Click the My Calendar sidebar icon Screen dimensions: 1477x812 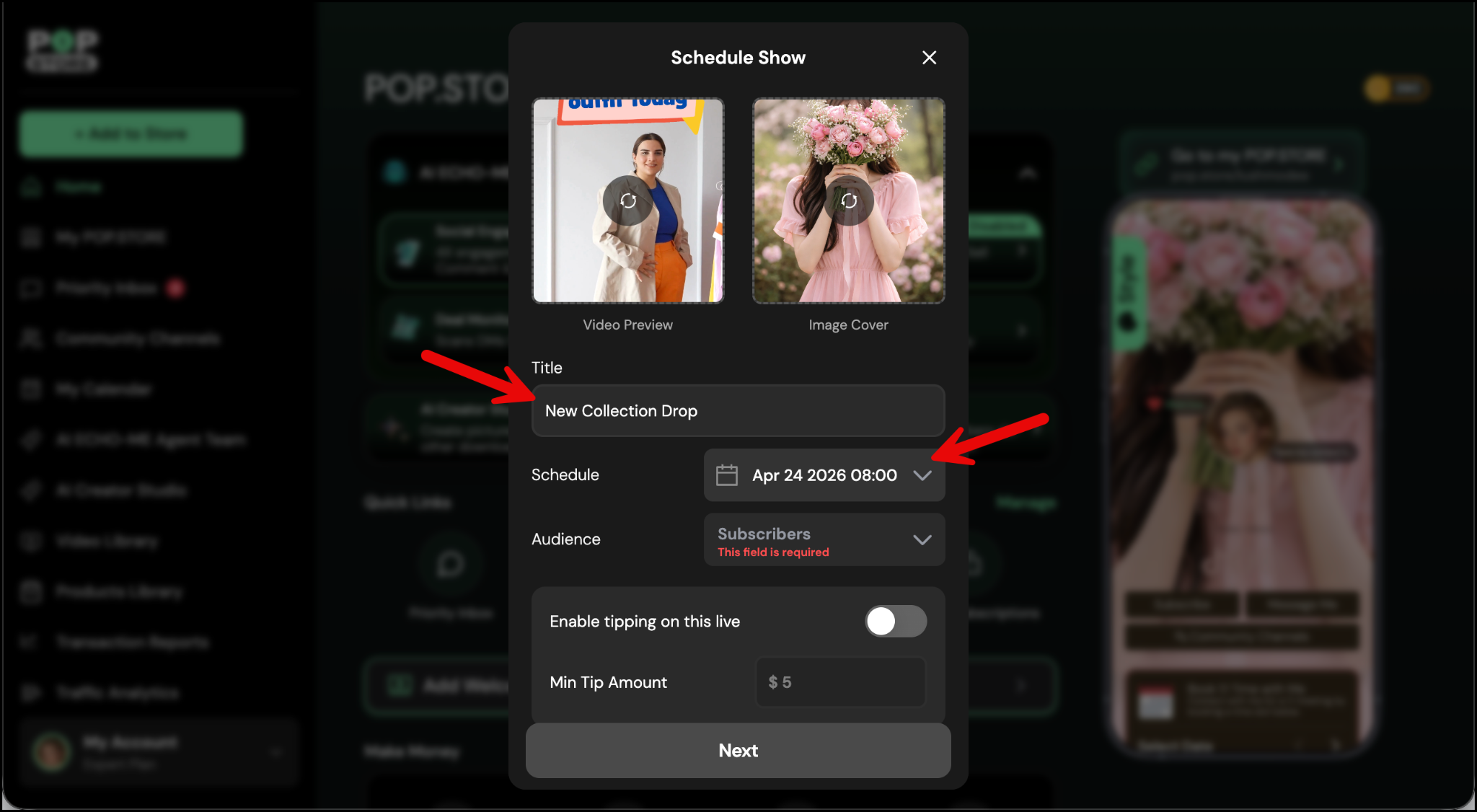tap(30, 389)
